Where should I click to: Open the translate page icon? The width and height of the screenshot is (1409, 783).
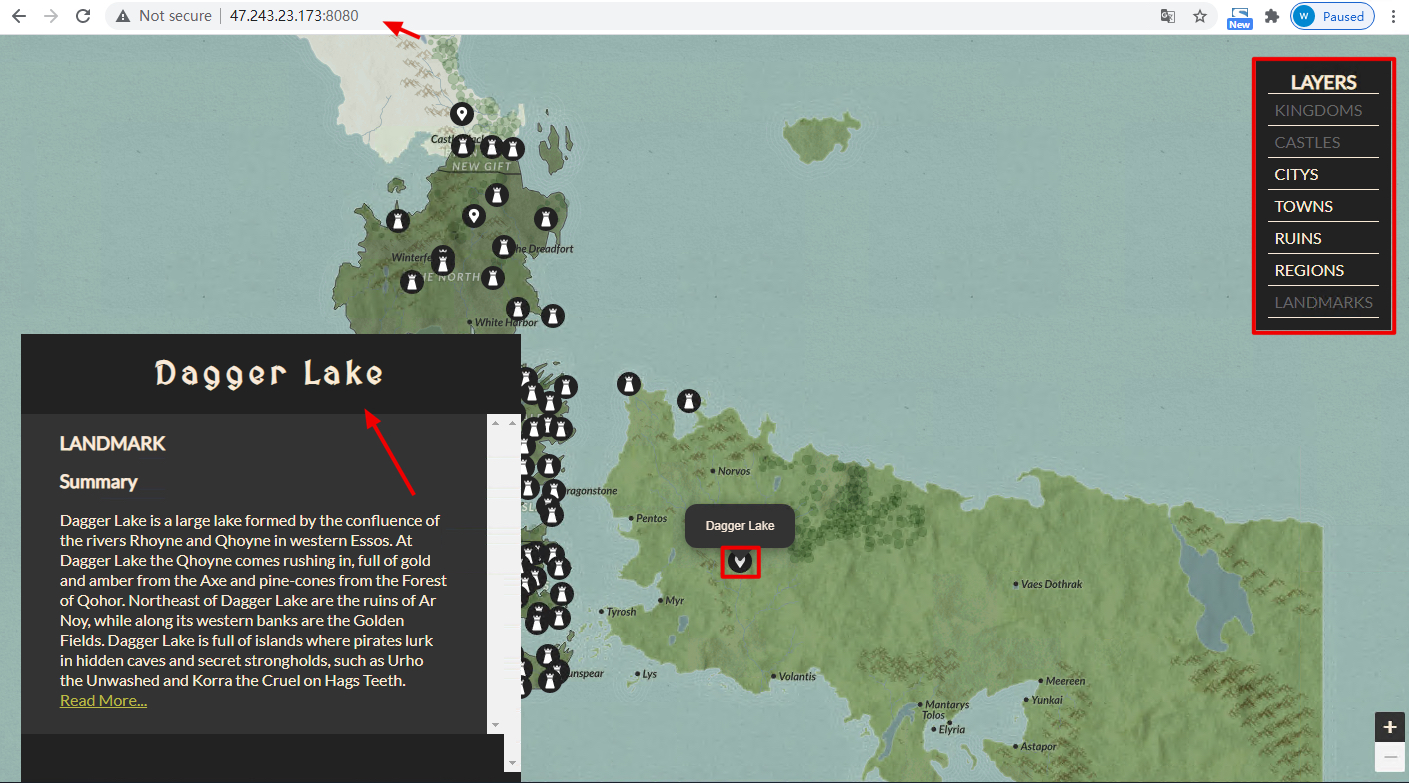1168,16
